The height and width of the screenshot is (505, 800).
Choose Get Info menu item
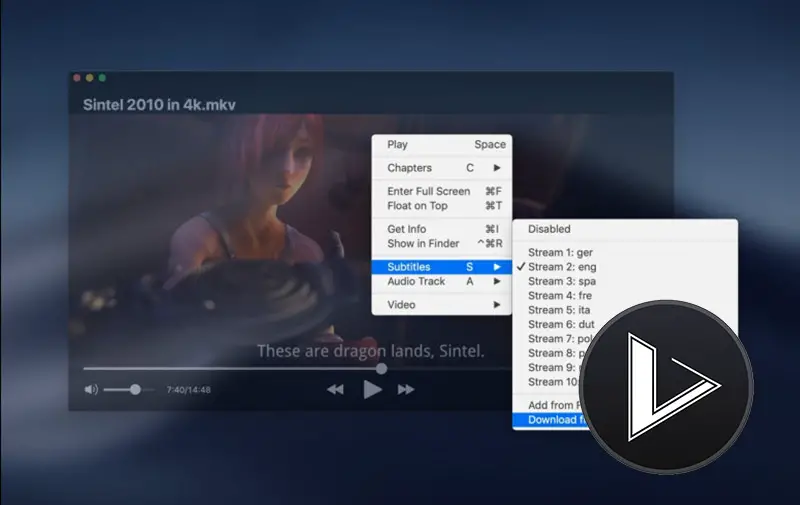coord(442,229)
